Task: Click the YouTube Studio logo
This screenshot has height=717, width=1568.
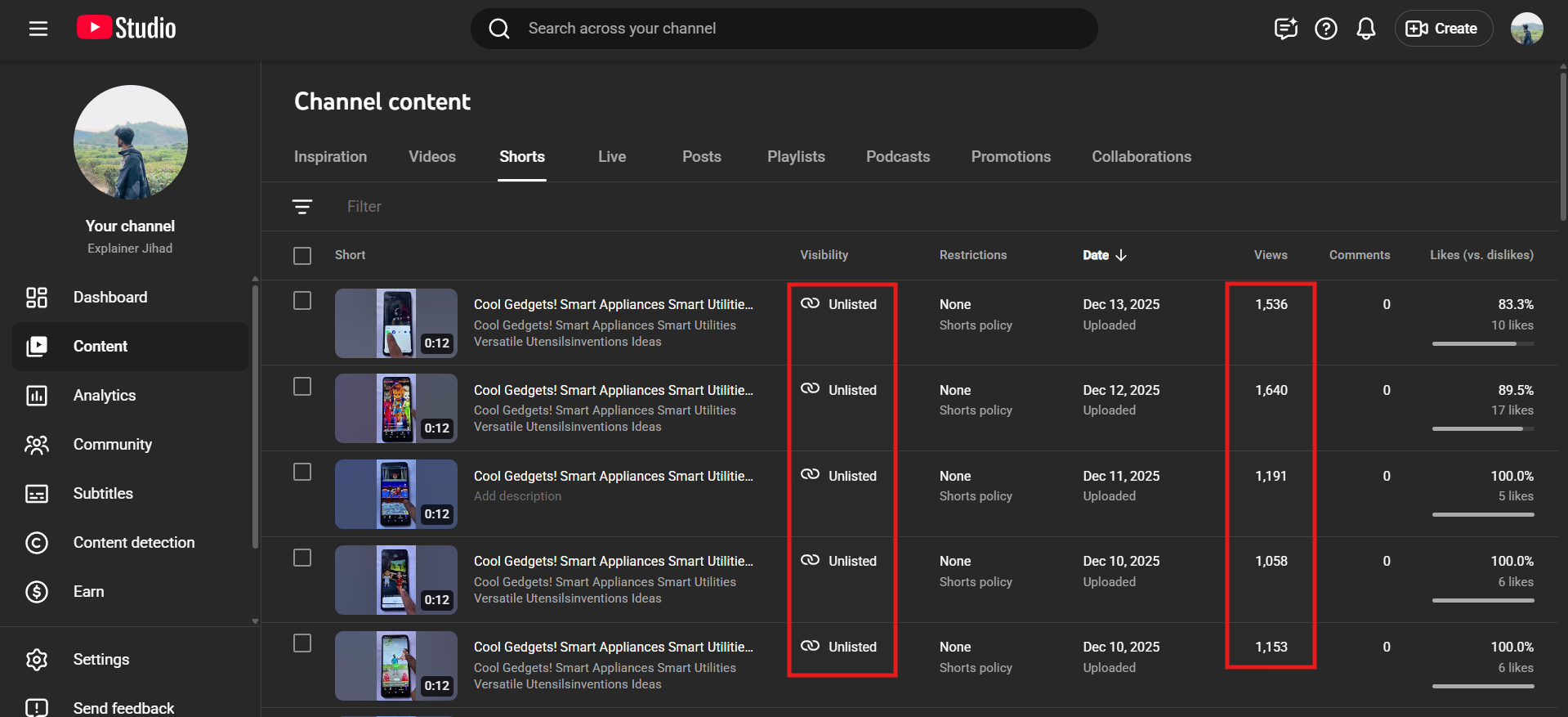Action: coord(127,29)
